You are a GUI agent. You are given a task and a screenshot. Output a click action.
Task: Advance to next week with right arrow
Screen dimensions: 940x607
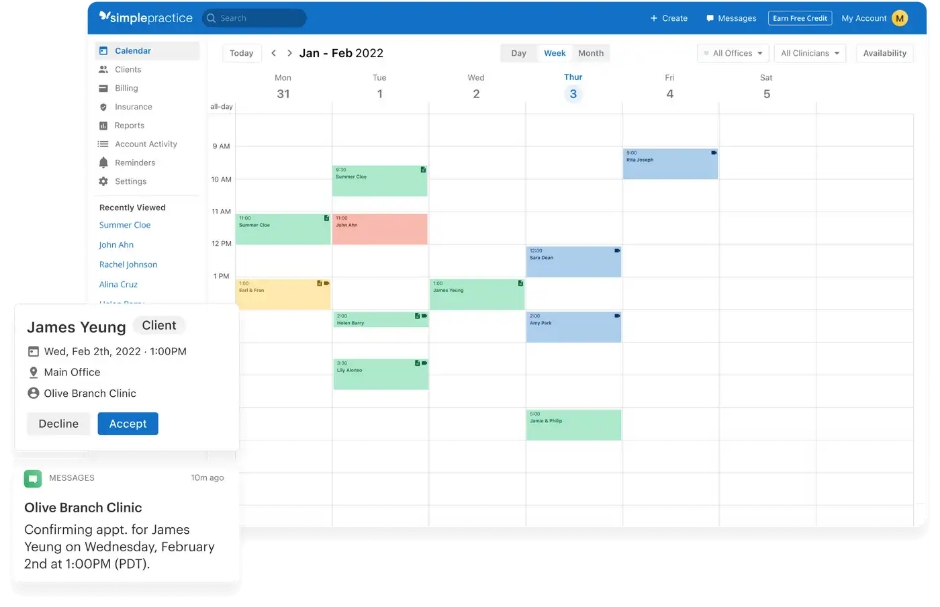click(290, 53)
